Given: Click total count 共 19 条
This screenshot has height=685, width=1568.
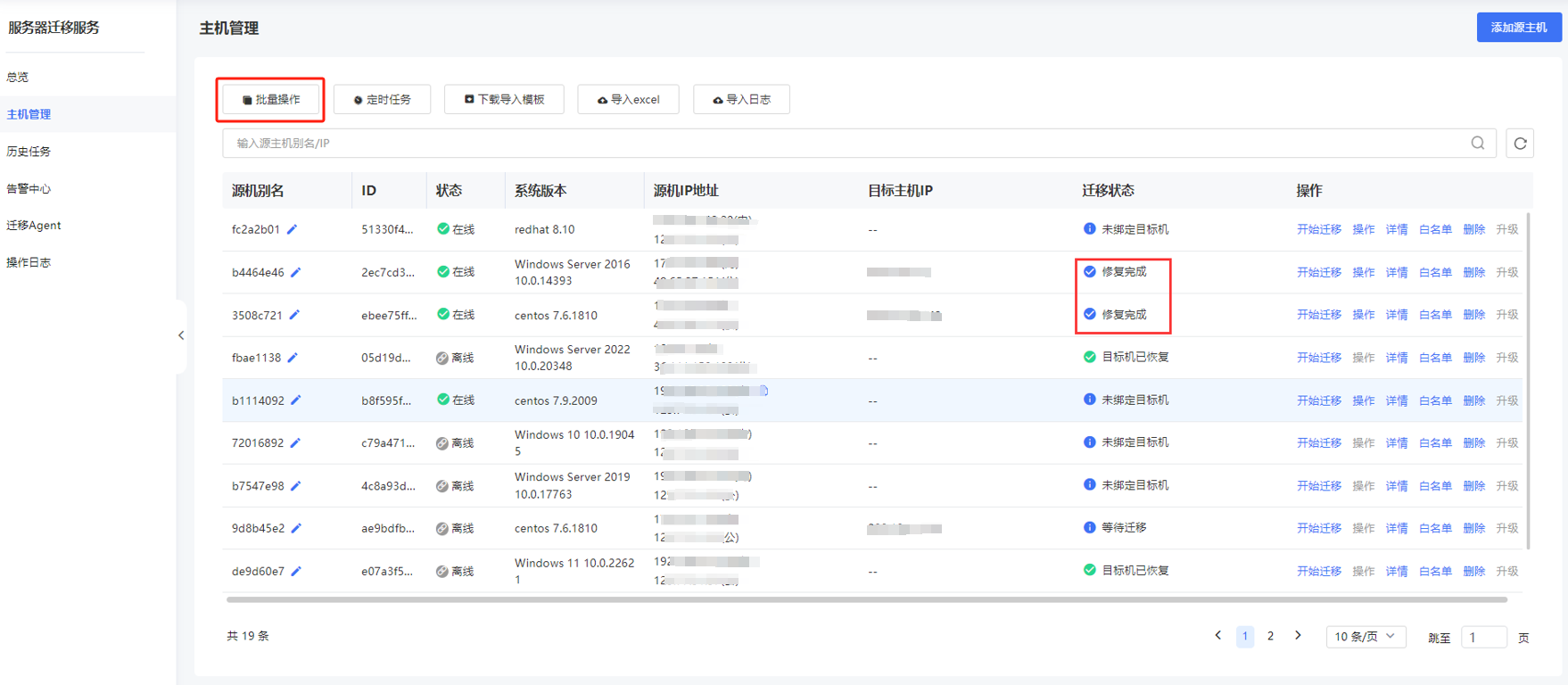Looking at the screenshot, I should pyautogui.click(x=248, y=636).
